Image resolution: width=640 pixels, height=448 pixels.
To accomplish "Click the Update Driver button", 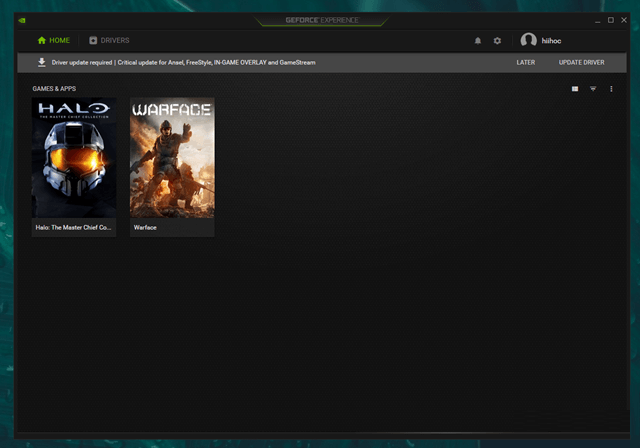I will coord(581,62).
